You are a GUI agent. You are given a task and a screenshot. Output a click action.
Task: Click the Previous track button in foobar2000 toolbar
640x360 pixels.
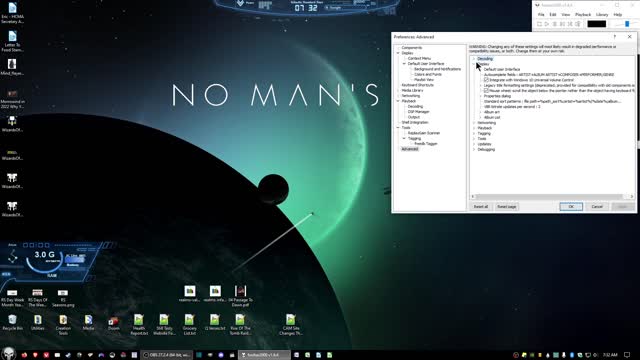click(x=562, y=24)
